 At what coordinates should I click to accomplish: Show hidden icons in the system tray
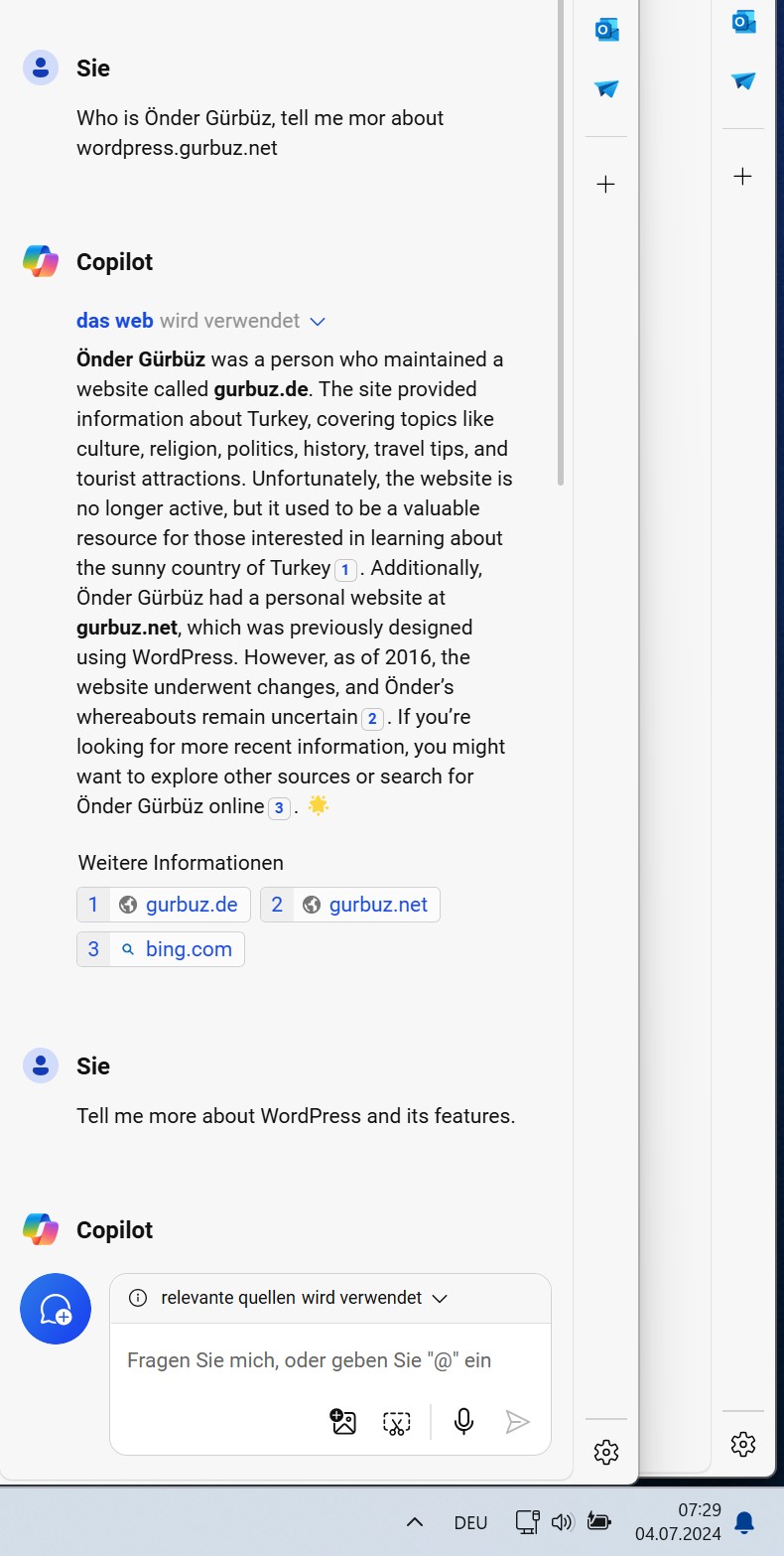point(415,1522)
